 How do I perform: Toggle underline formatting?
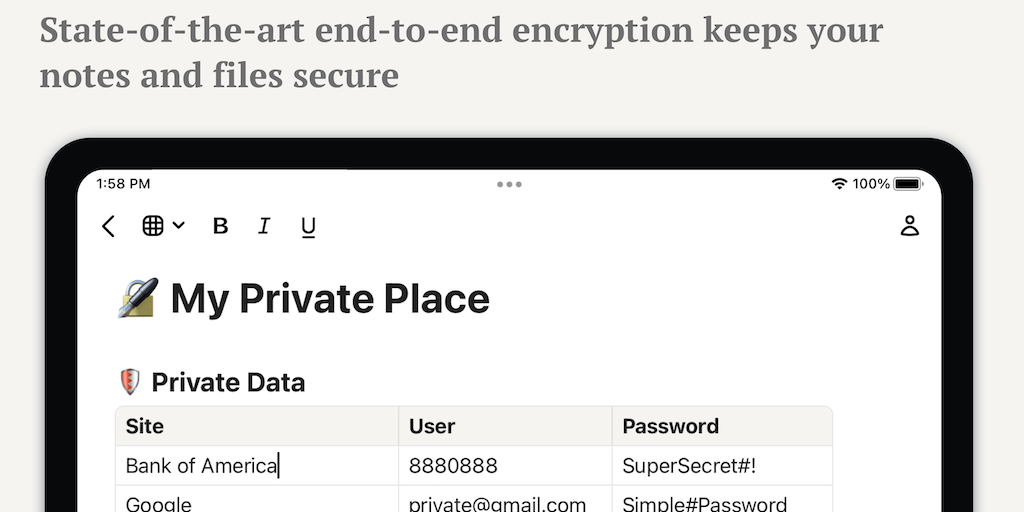point(308,227)
